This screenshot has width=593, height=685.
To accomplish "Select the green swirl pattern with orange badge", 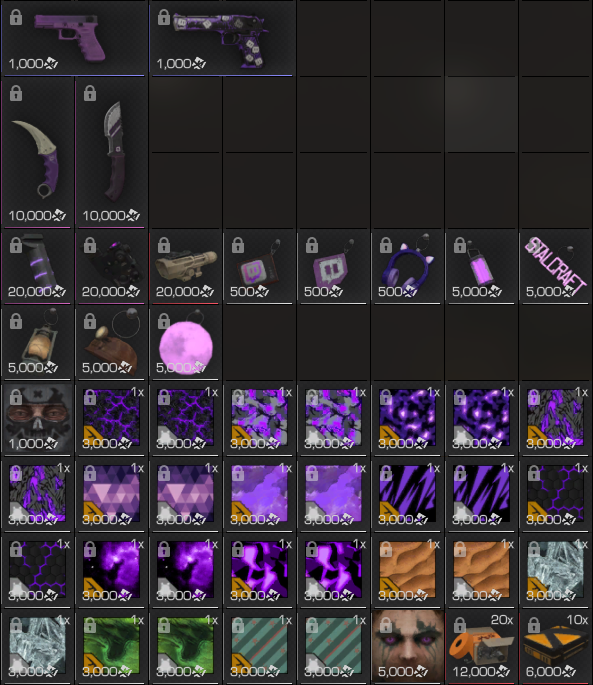I will 111,646.
